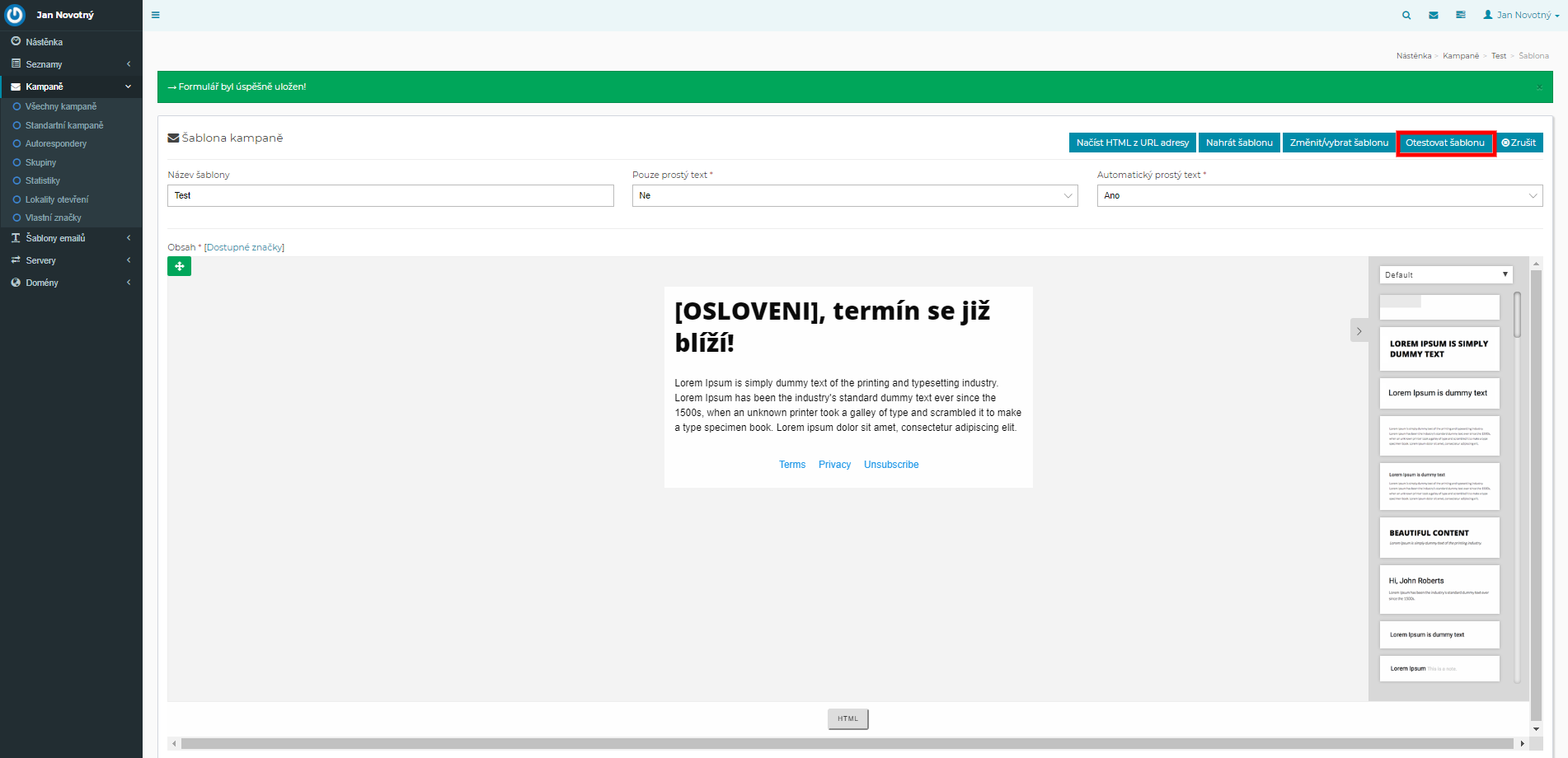
Task: Go to Kampaně in breadcrumb
Action: tap(1461, 56)
